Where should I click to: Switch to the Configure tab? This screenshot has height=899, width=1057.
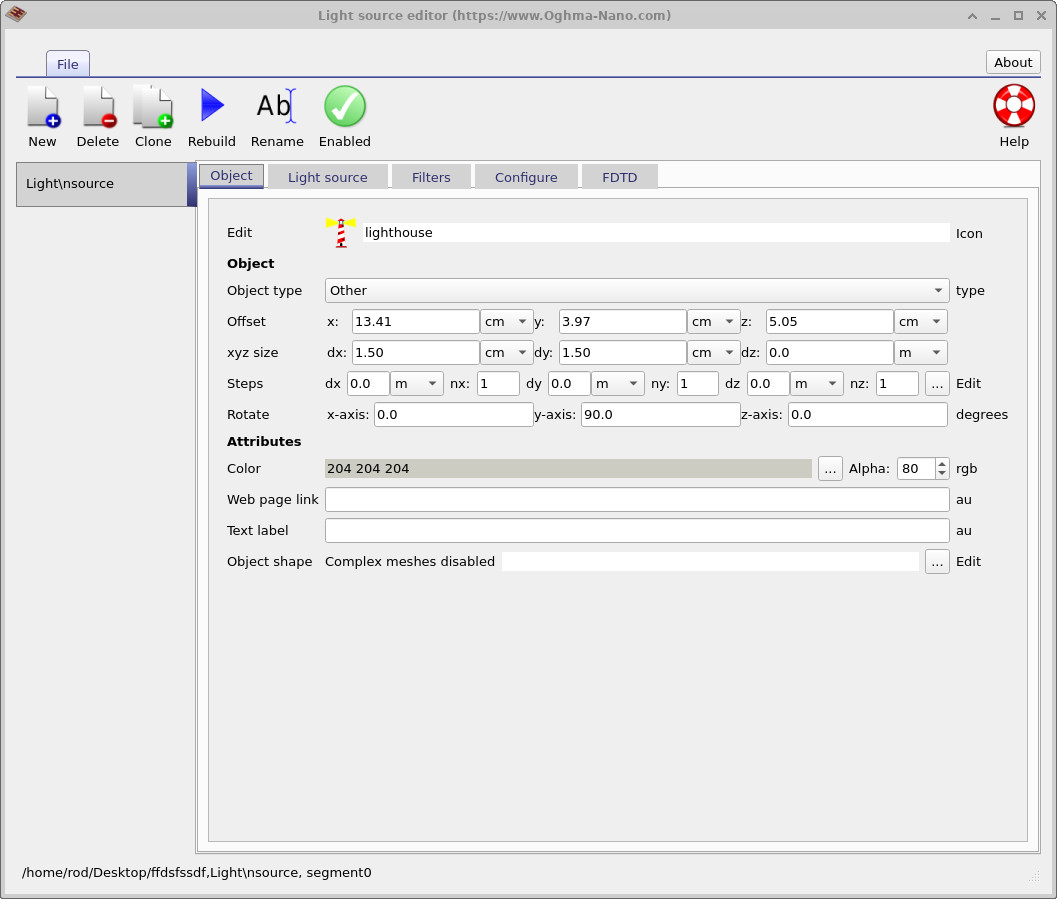(526, 177)
